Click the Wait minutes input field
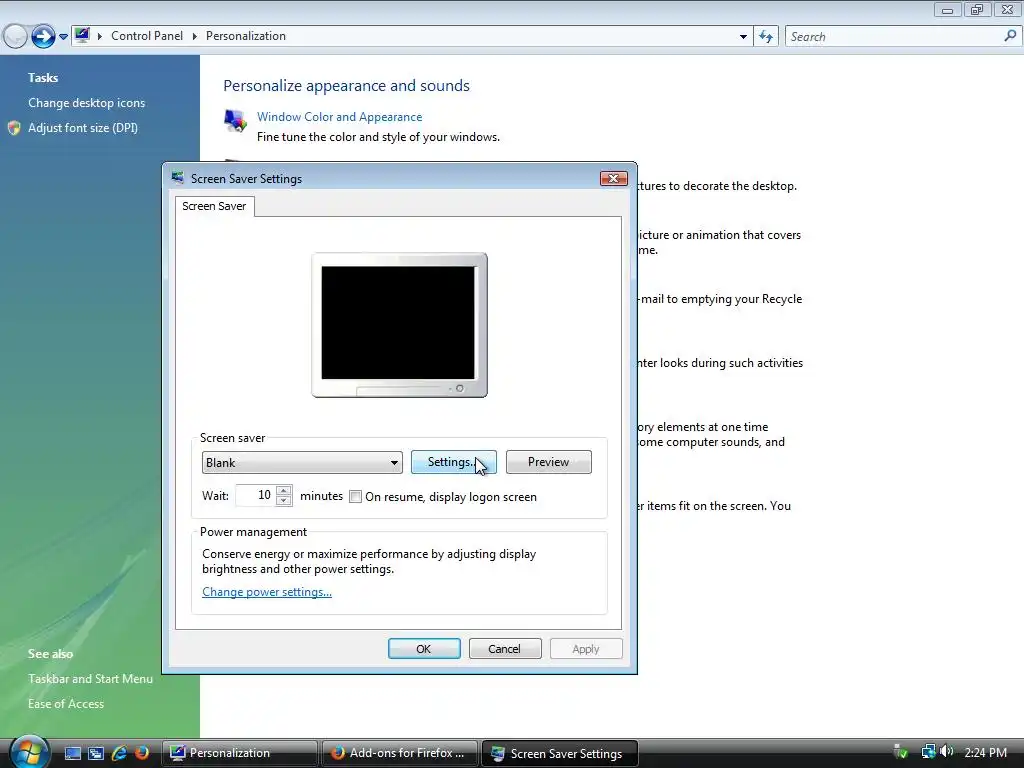The width and height of the screenshot is (1024, 768). [x=255, y=495]
